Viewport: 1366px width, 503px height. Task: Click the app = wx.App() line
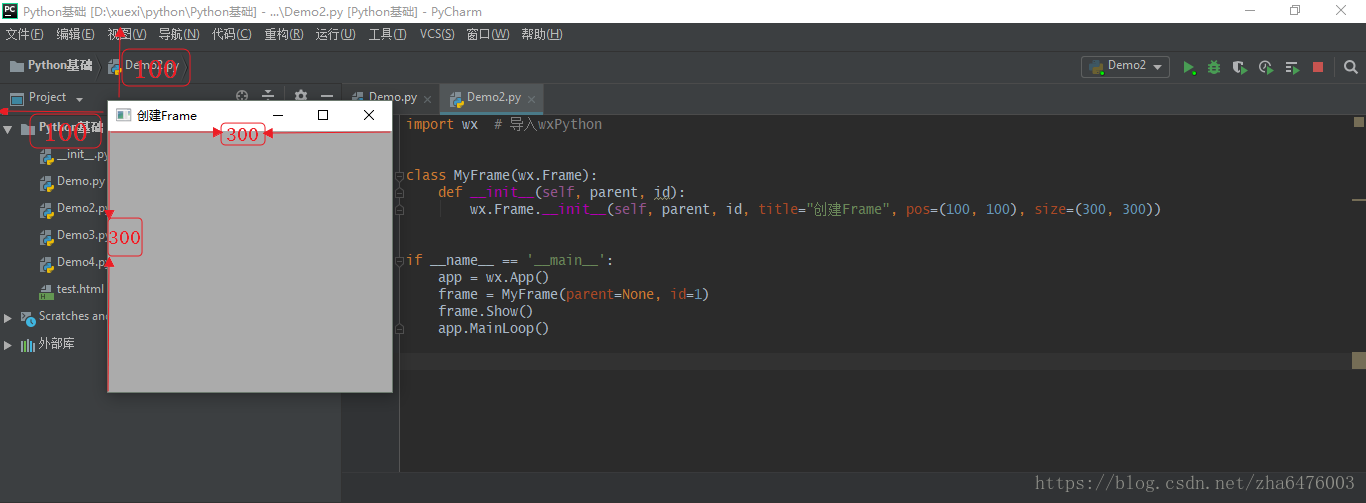click(x=494, y=277)
